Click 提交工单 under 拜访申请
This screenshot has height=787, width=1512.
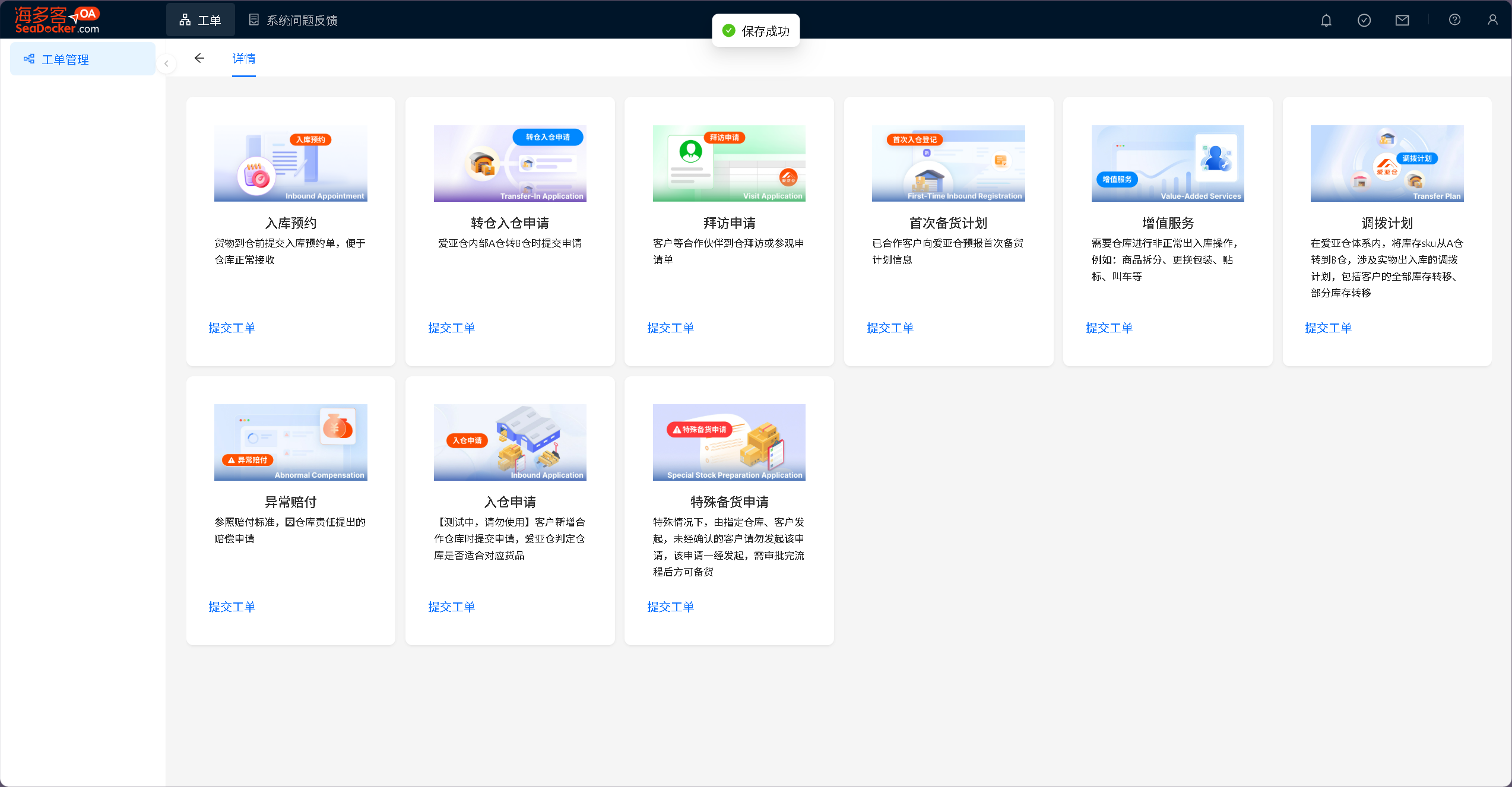(670, 328)
